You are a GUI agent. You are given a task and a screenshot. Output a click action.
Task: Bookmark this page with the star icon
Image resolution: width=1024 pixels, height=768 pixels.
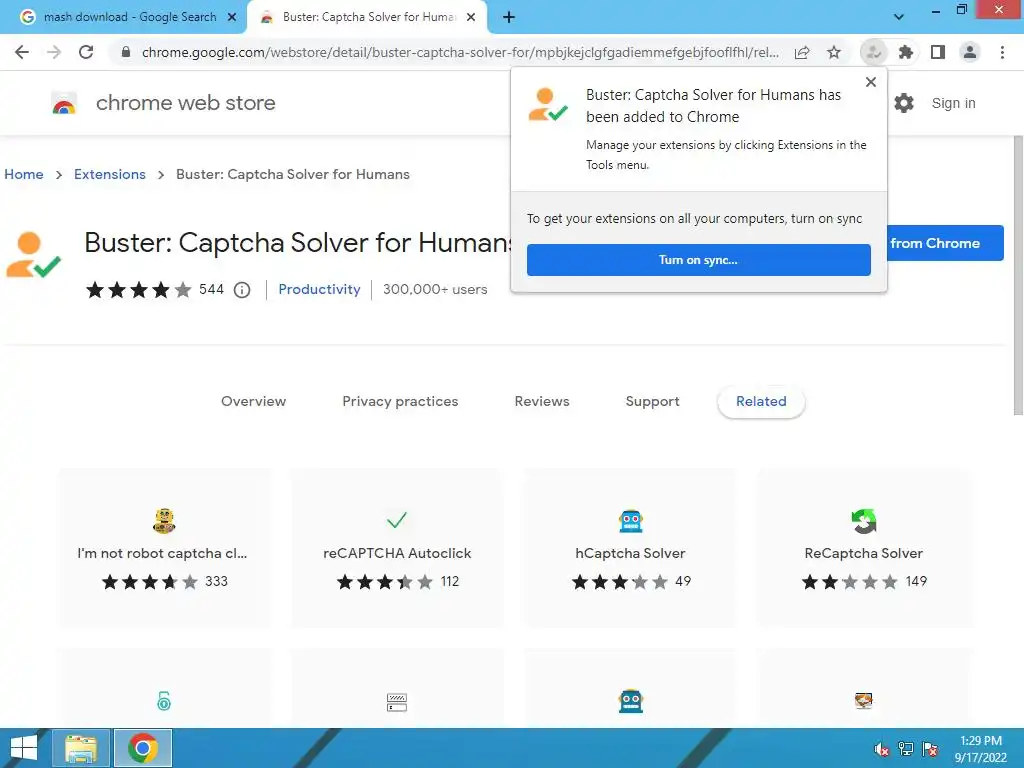(x=834, y=52)
